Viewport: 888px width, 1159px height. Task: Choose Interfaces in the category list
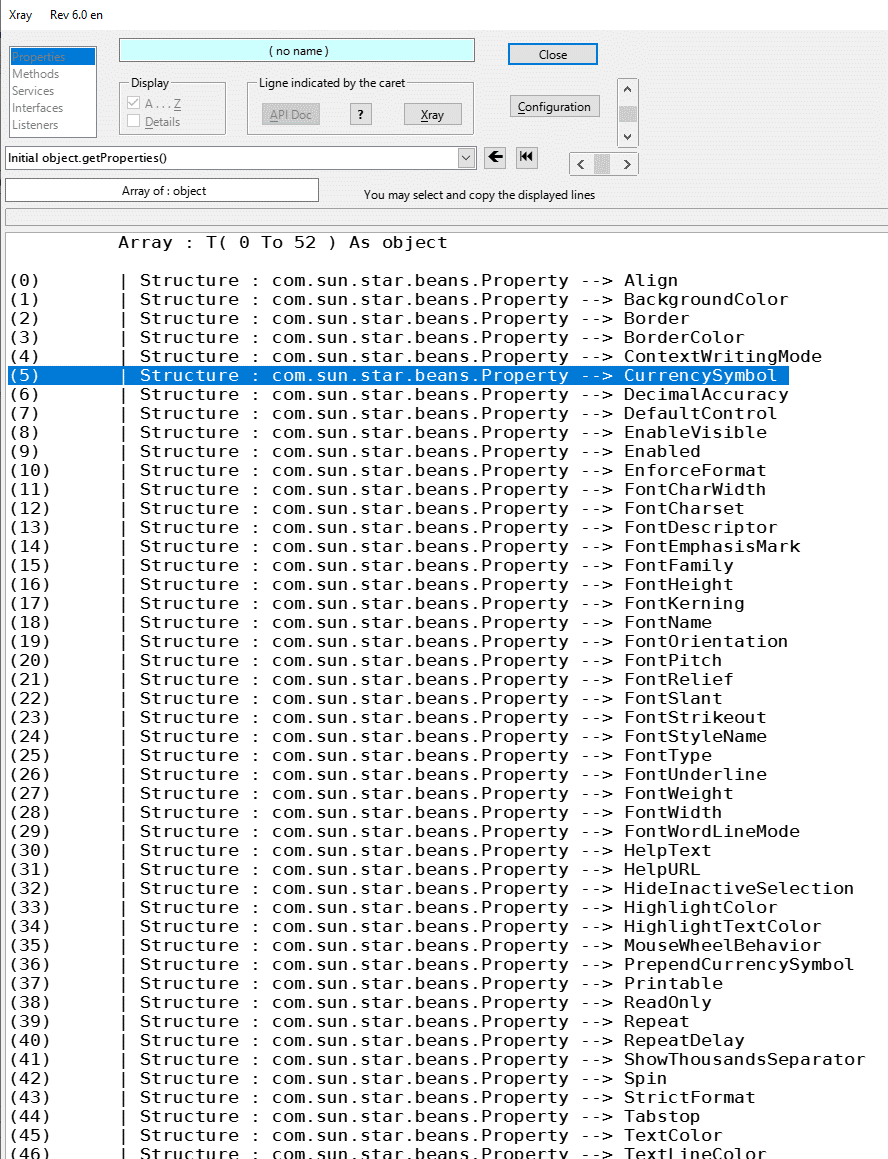point(38,108)
